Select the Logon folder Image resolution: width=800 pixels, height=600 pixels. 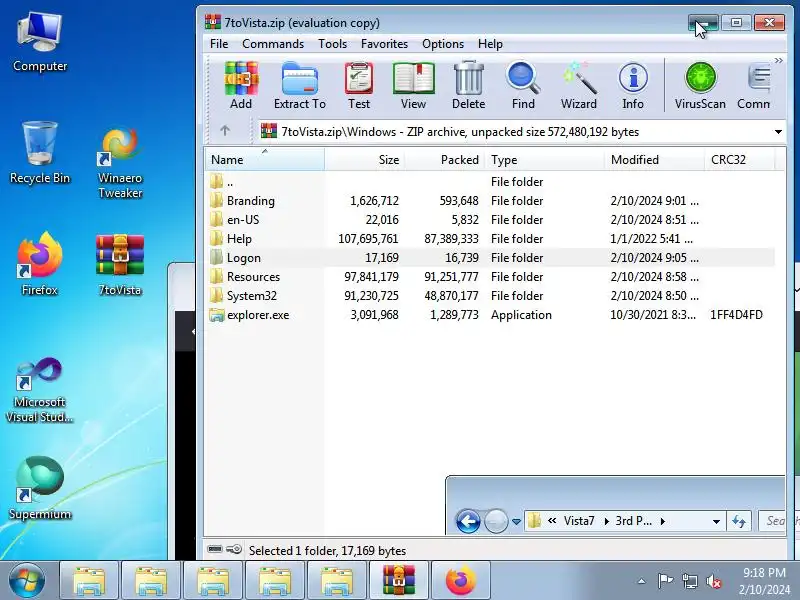tap(490, 258)
